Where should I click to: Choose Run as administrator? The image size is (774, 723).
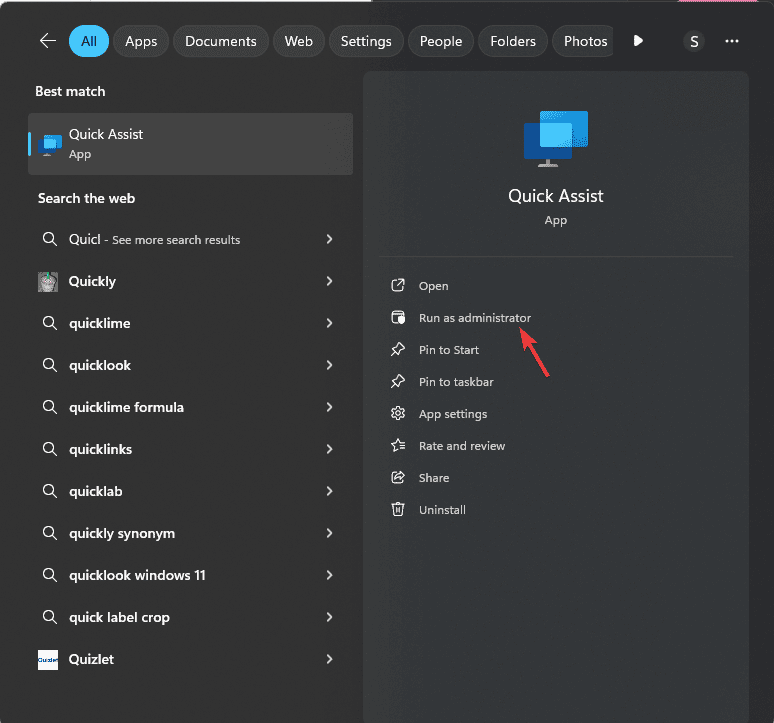click(x=475, y=318)
